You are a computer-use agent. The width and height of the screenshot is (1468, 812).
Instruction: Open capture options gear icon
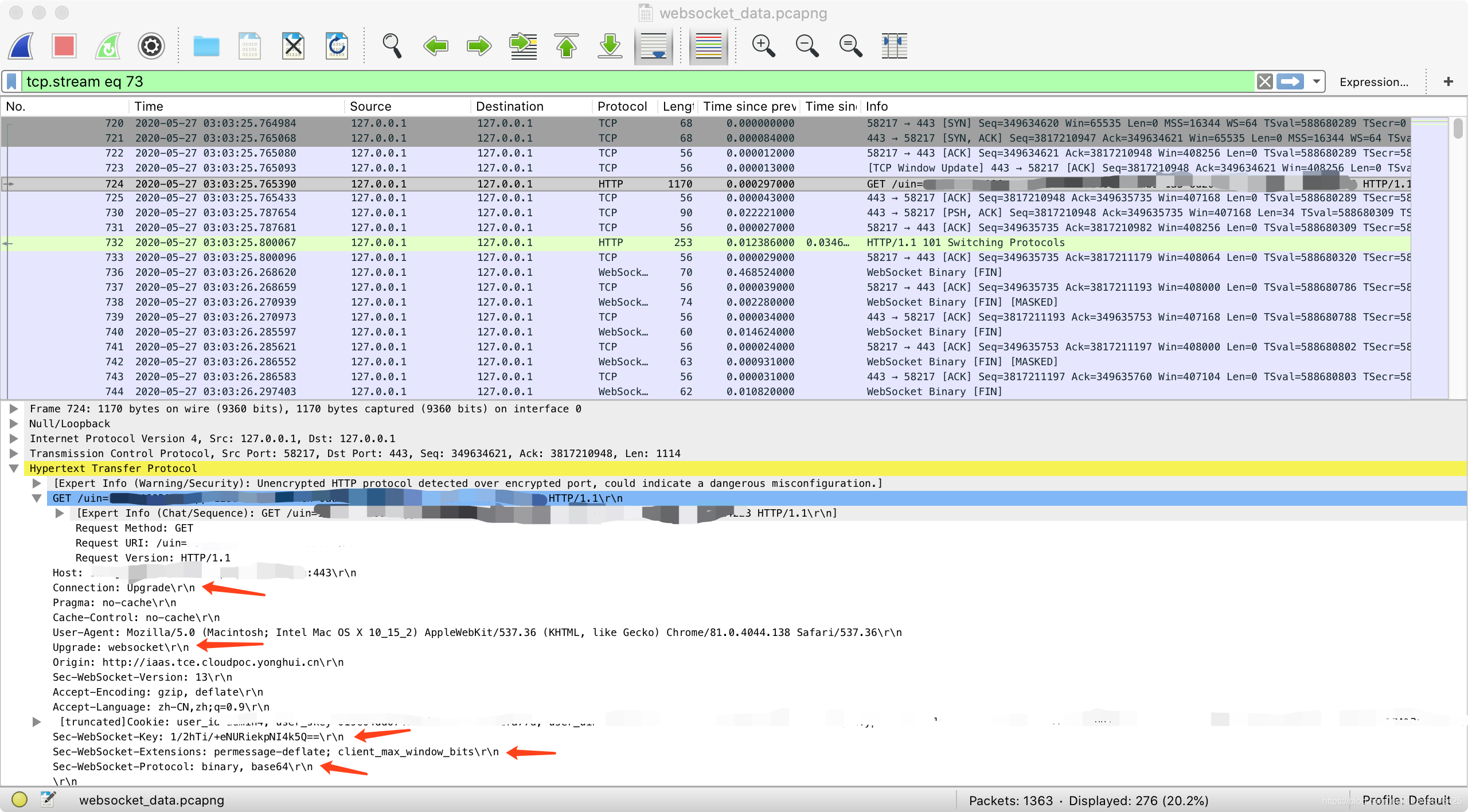coord(151,46)
